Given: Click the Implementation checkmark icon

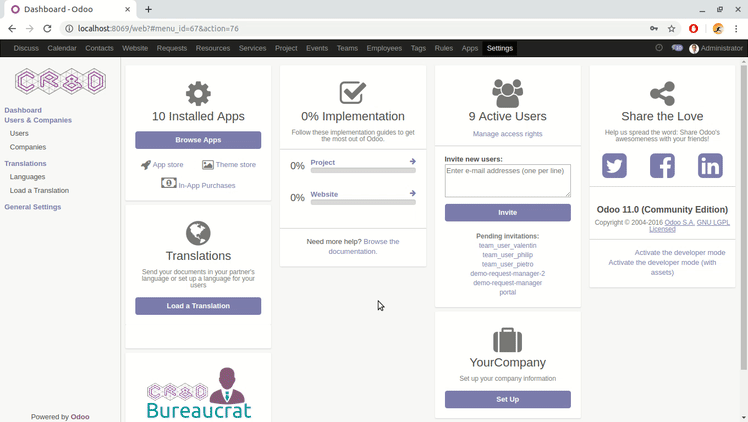Looking at the screenshot, I should tap(353, 93).
